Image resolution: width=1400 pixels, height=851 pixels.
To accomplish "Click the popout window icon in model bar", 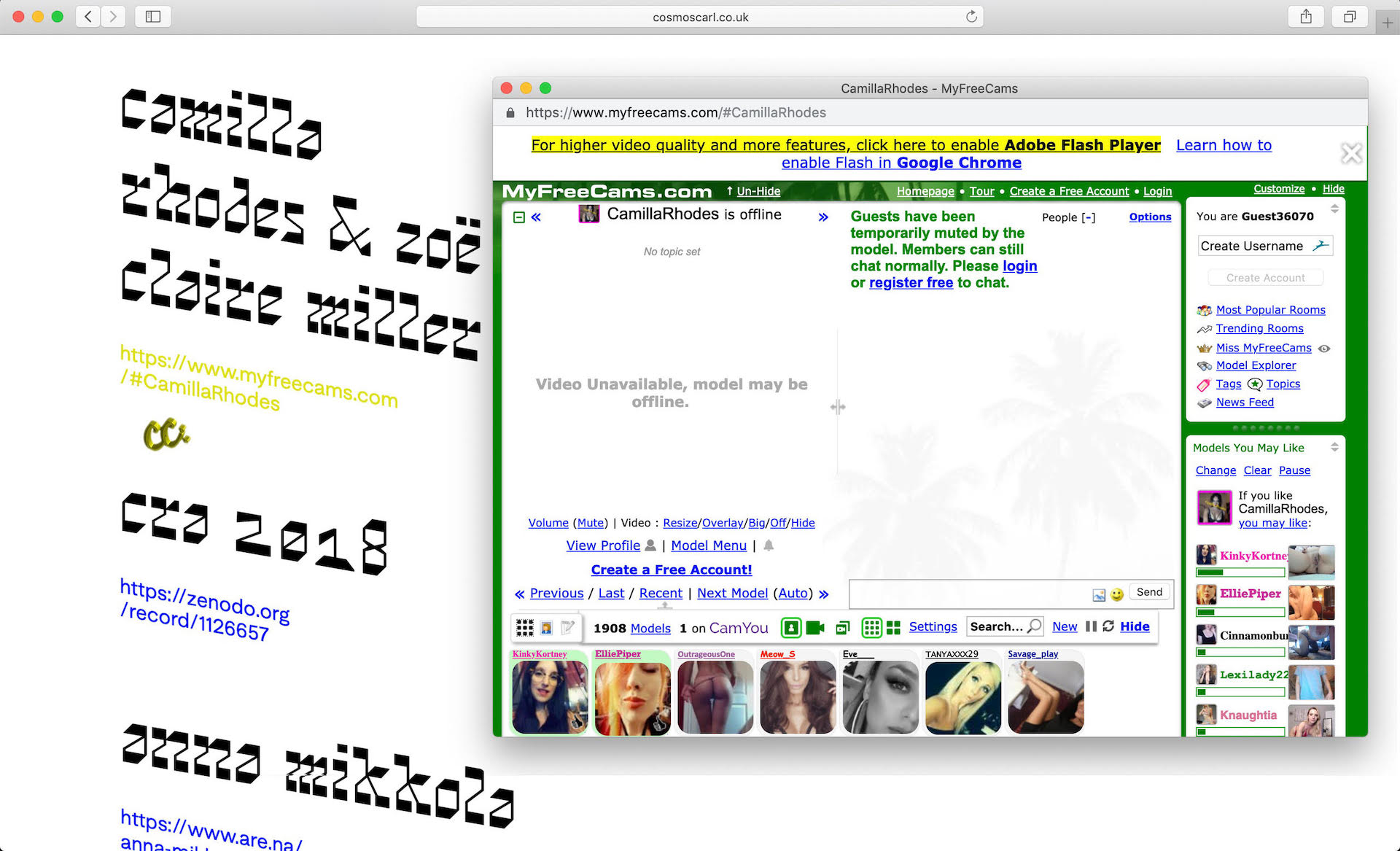I will (842, 628).
